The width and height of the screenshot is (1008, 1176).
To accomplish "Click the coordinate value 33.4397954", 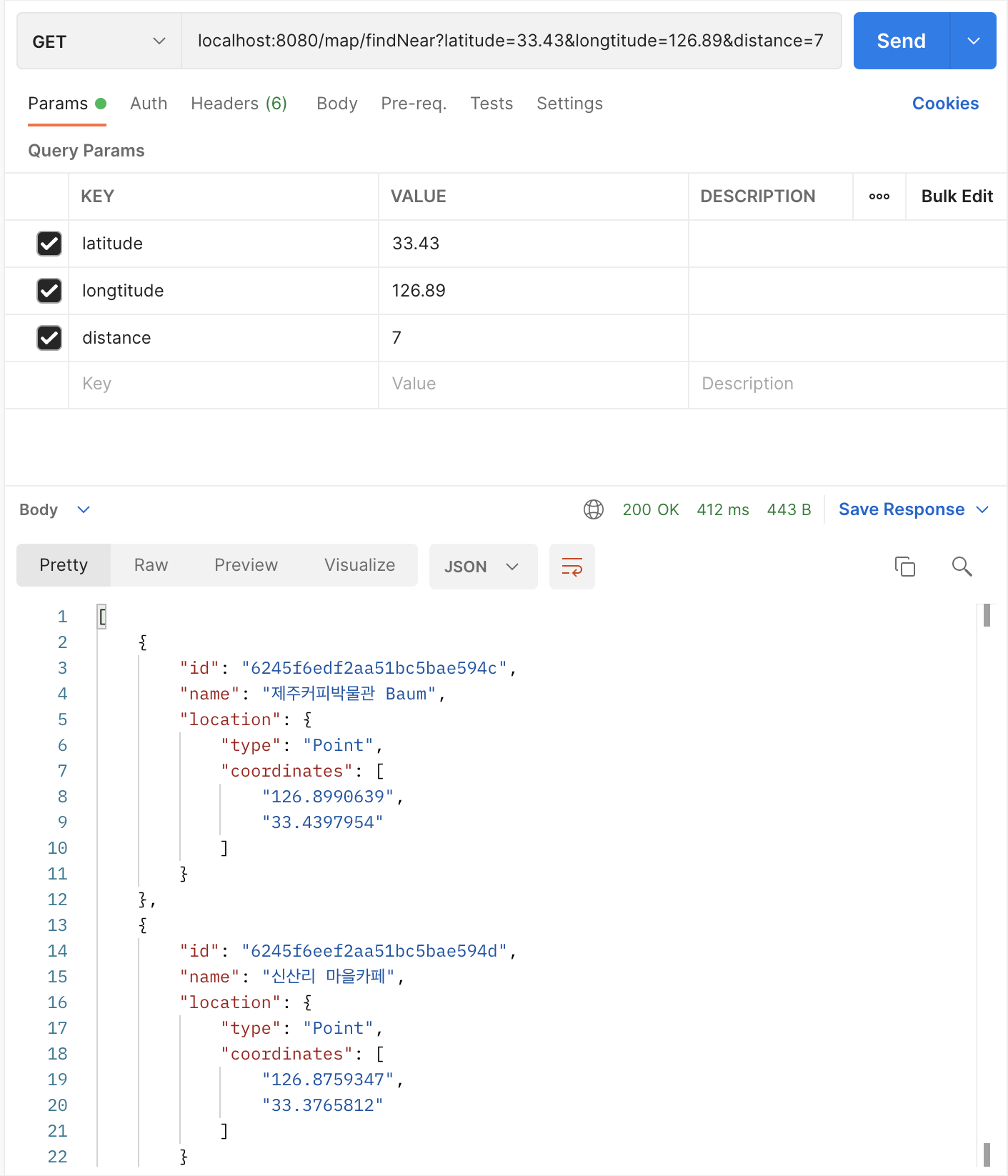I will click(323, 822).
